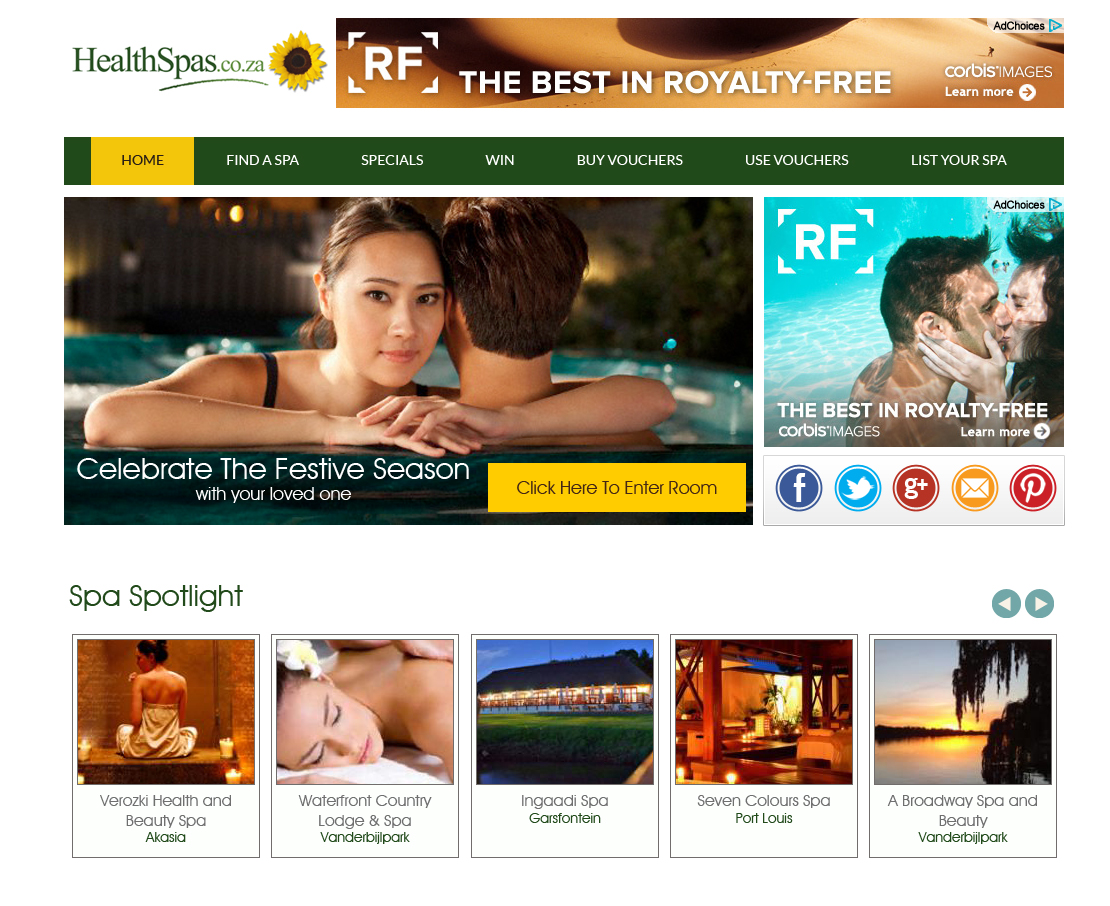This screenshot has height=906, width=1110.
Task: Open the Pinterest icon
Action: point(1033,488)
